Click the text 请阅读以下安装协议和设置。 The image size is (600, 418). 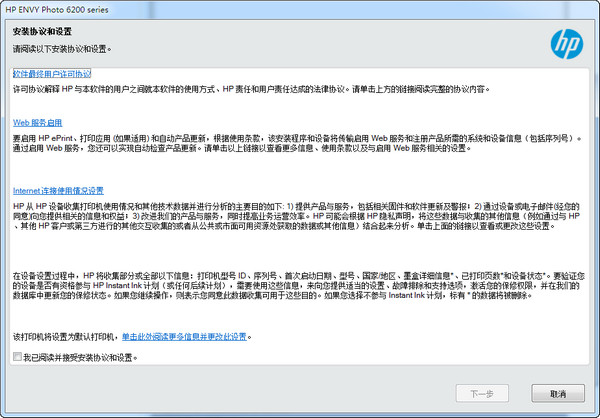pos(62,49)
